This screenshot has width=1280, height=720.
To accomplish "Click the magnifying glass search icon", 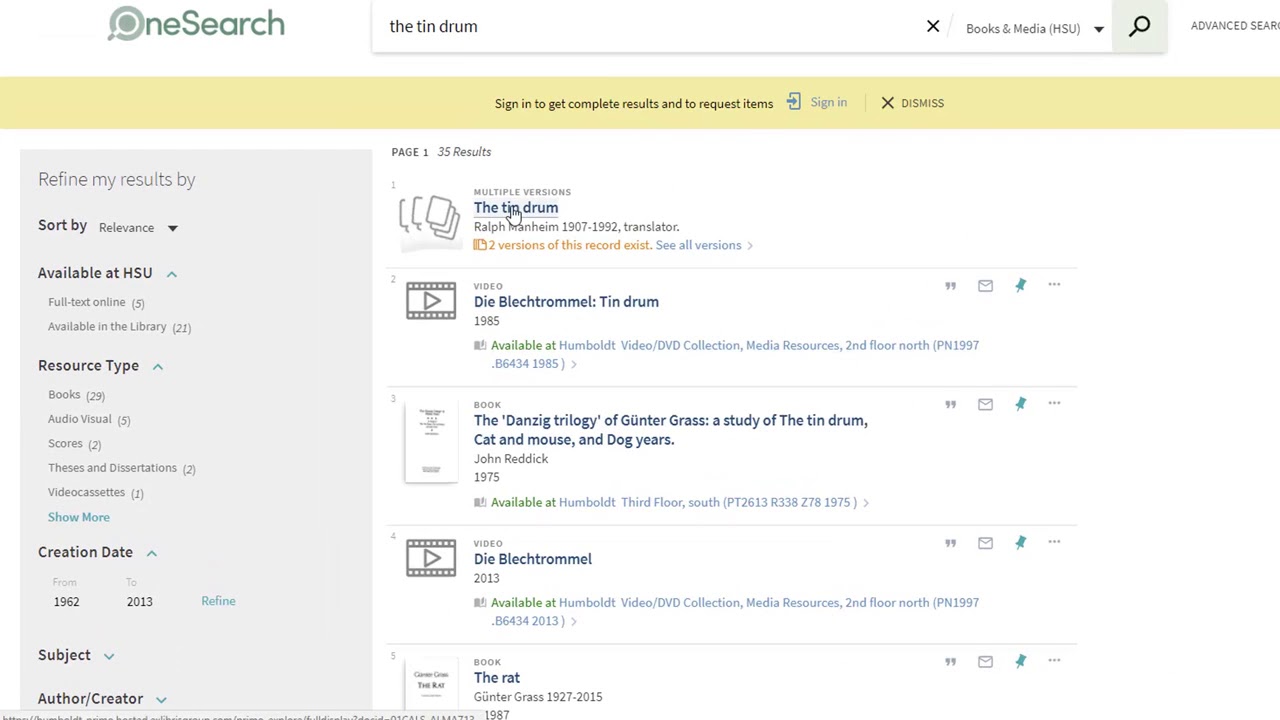I will pyautogui.click(x=1139, y=27).
